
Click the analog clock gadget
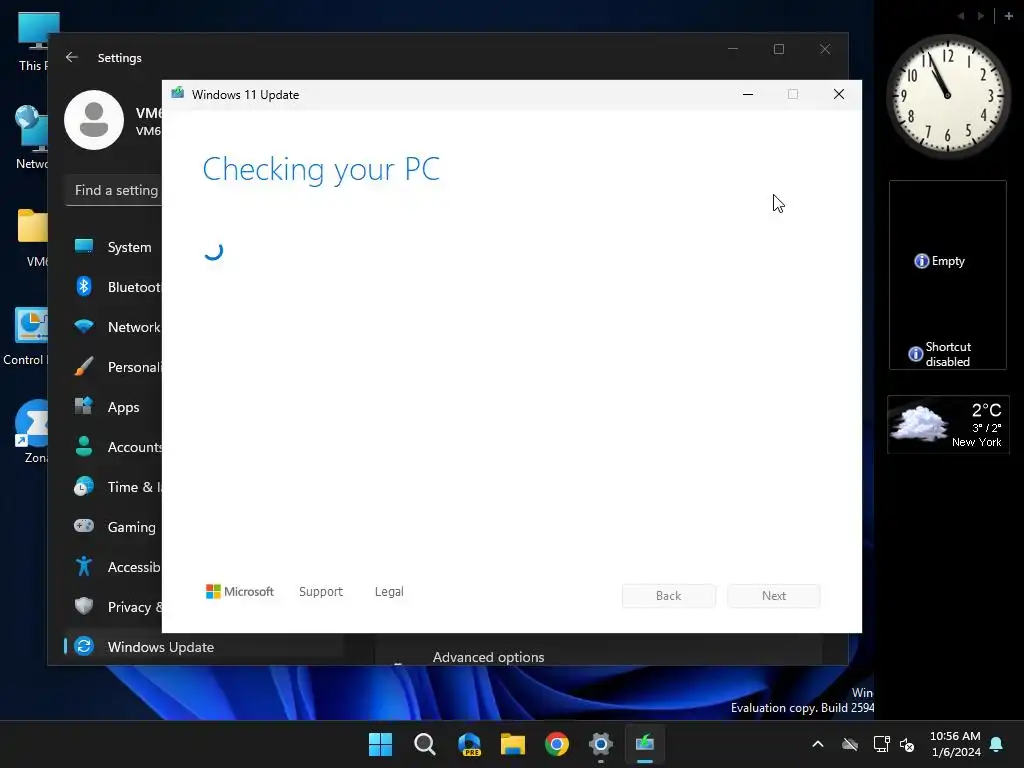coord(948,96)
